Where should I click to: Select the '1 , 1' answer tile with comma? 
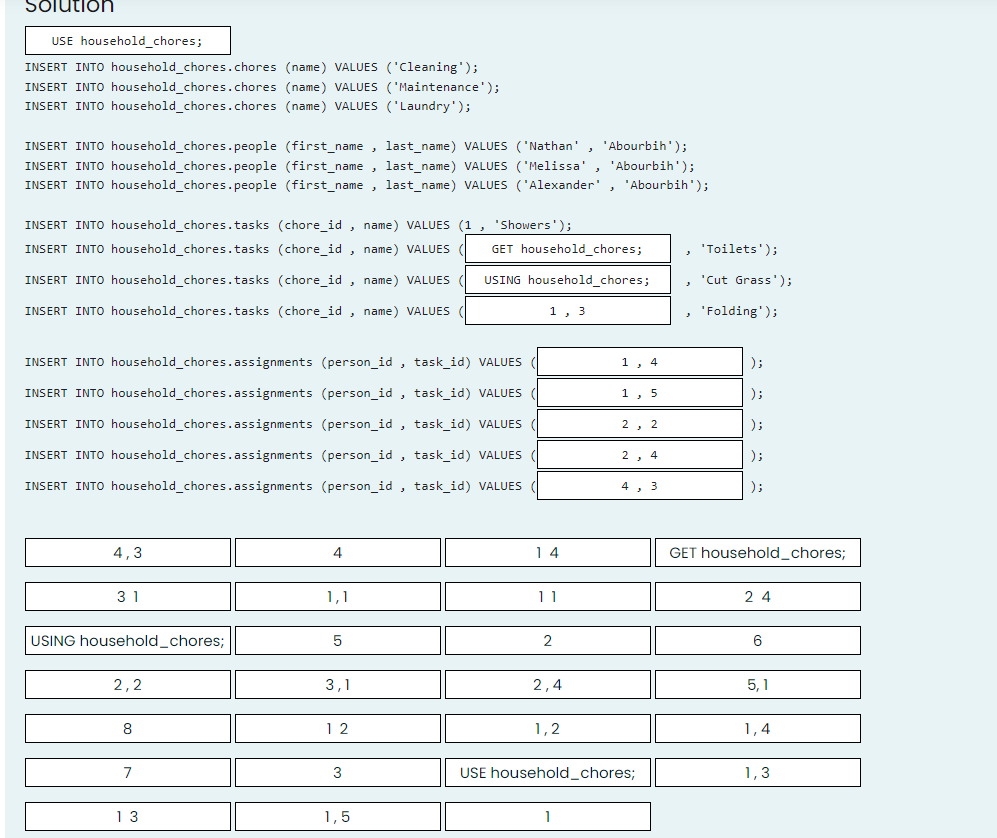[338, 596]
